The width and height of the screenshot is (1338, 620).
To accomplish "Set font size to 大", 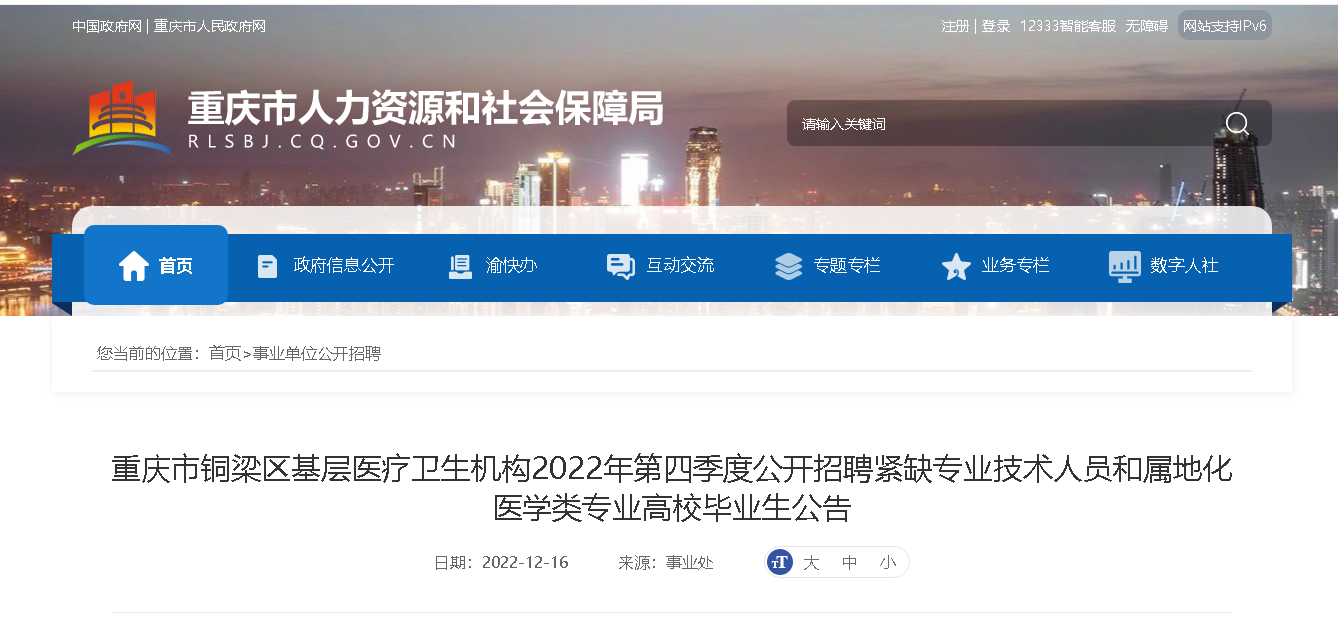I will (811, 563).
